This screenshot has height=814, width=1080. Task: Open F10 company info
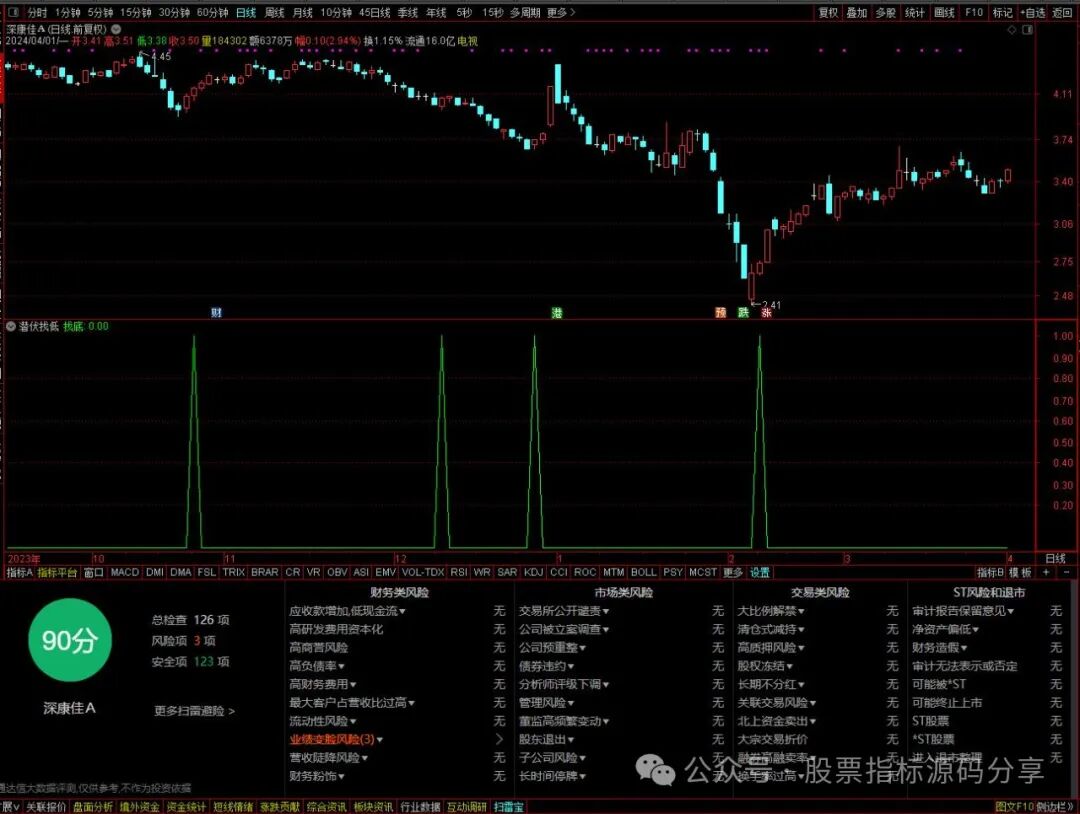[x=974, y=12]
